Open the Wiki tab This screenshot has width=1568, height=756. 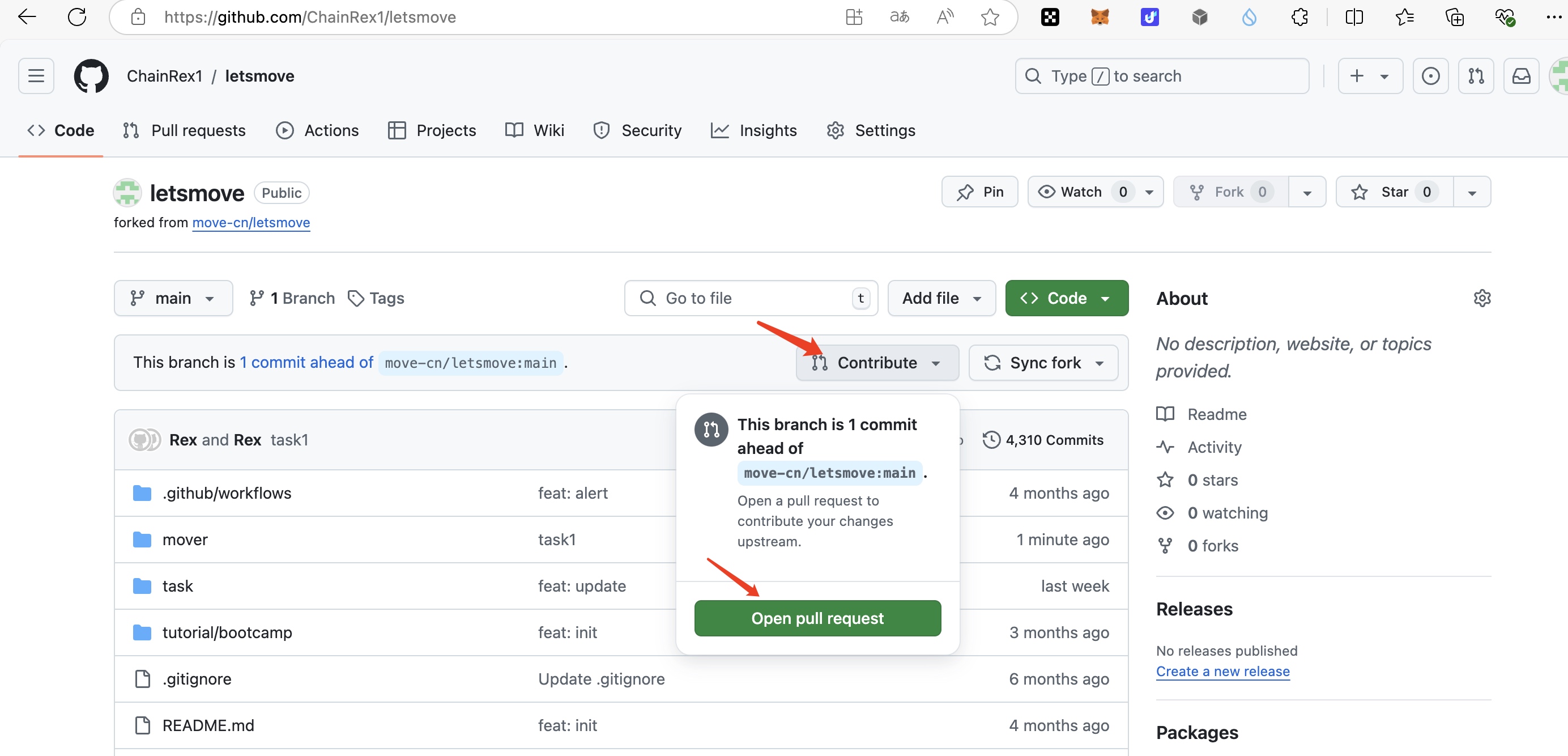535,130
